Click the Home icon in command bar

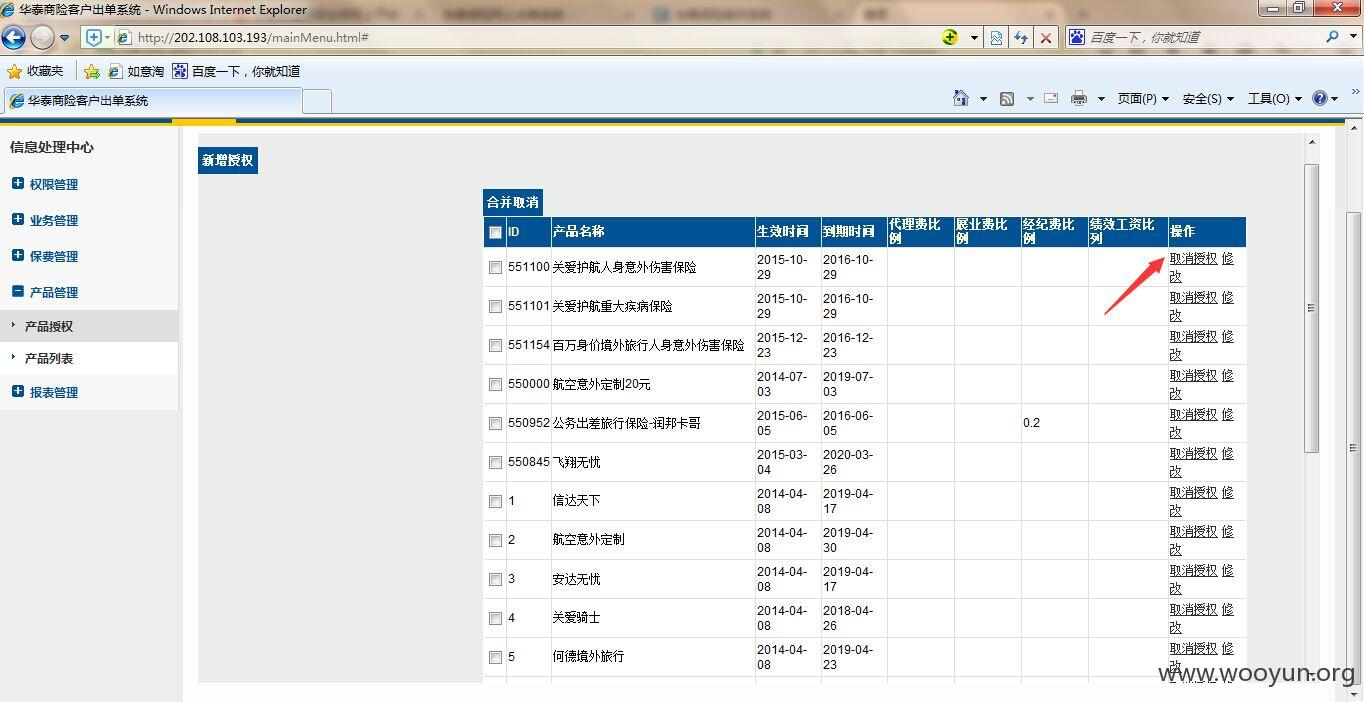[961, 98]
